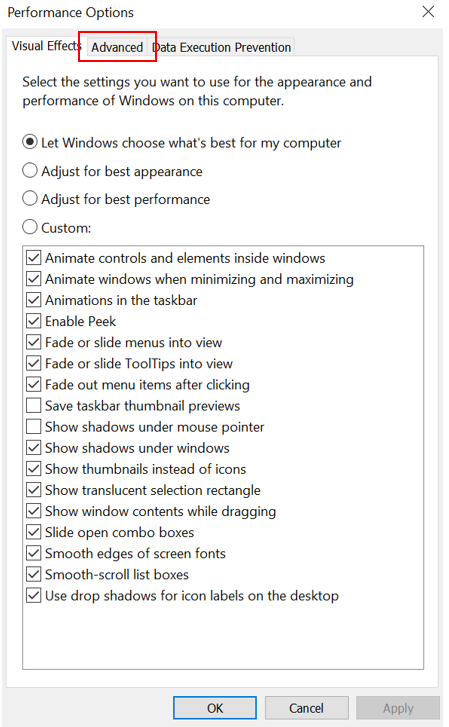Toggle Show thumbnails instead of icons
The width and height of the screenshot is (449, 727).
coord(34,469)
